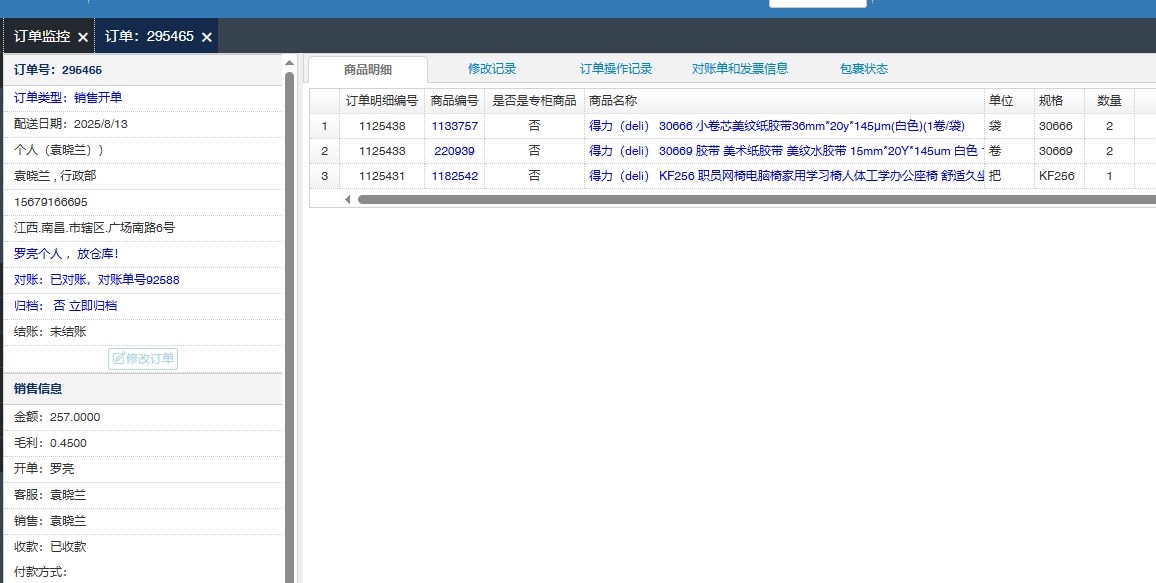Open product number 1182542

click(454, 176)
